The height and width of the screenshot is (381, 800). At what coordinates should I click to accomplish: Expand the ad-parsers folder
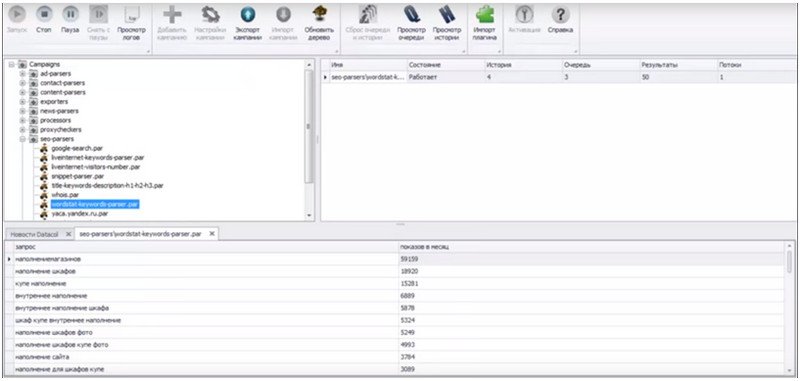tap(22, 74)
